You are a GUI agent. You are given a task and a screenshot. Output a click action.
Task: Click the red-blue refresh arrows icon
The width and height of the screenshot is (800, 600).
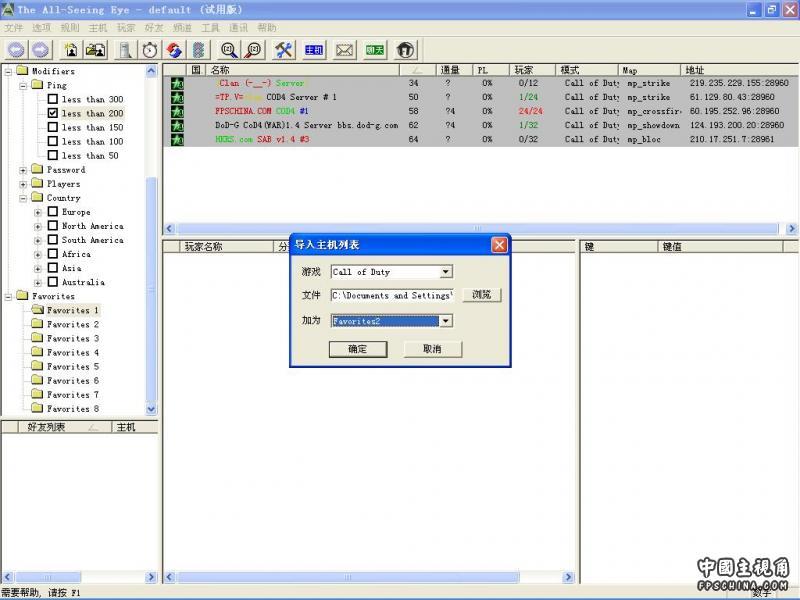[x=174, y=50]
